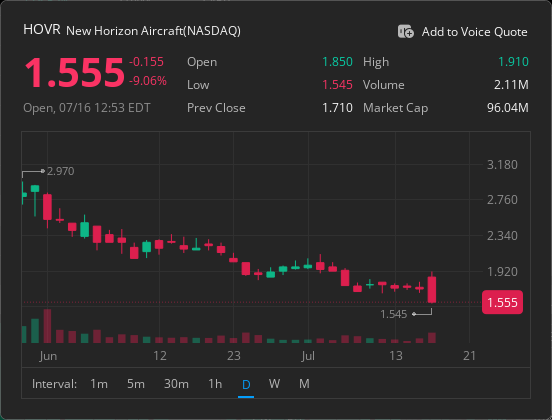Switch to the 30m interval
This screenshot has height=420, width=552.
[x=176, y=383]
